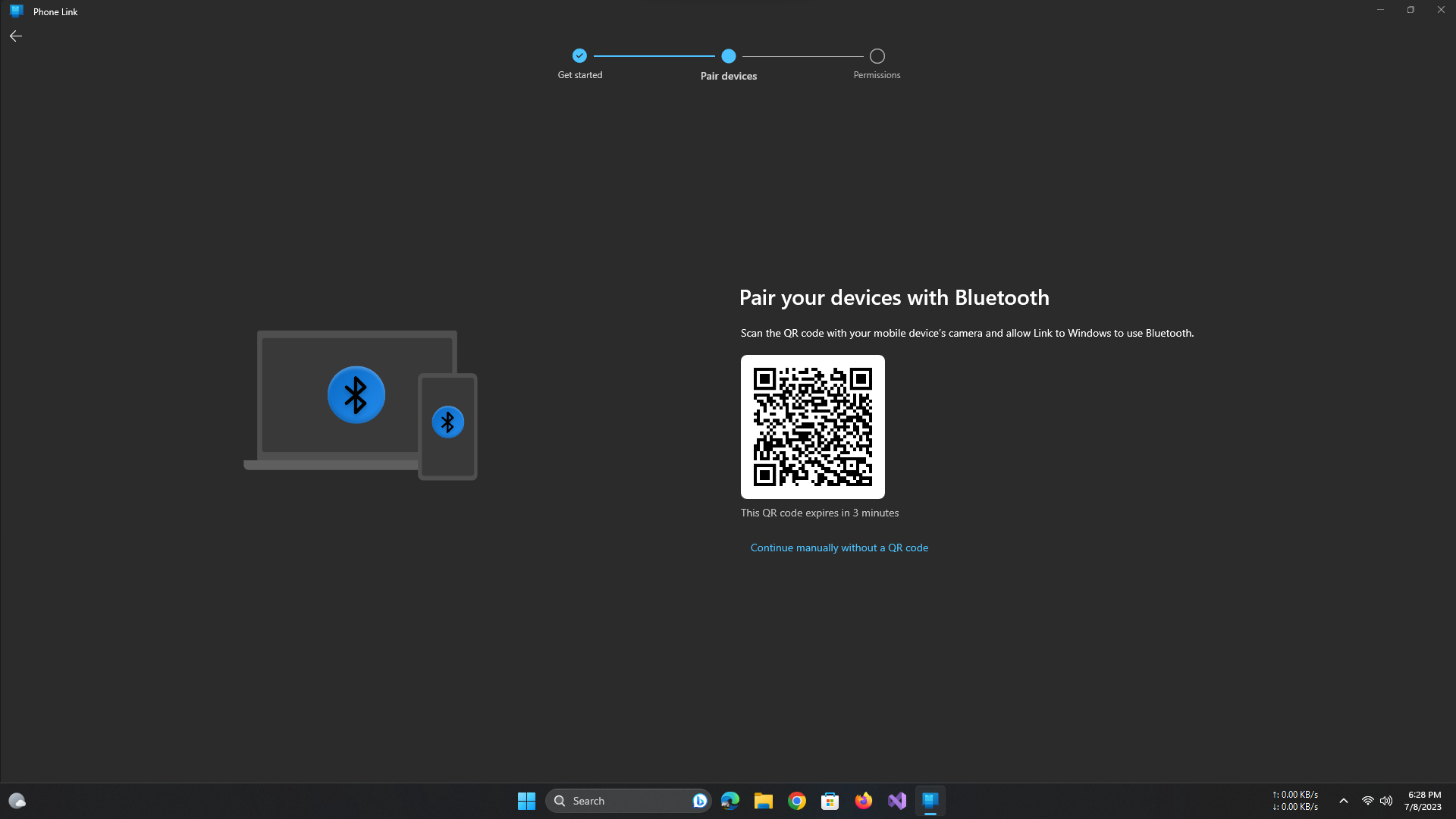
Task: Open the clock and date panel
Action: click(1423, 801)
